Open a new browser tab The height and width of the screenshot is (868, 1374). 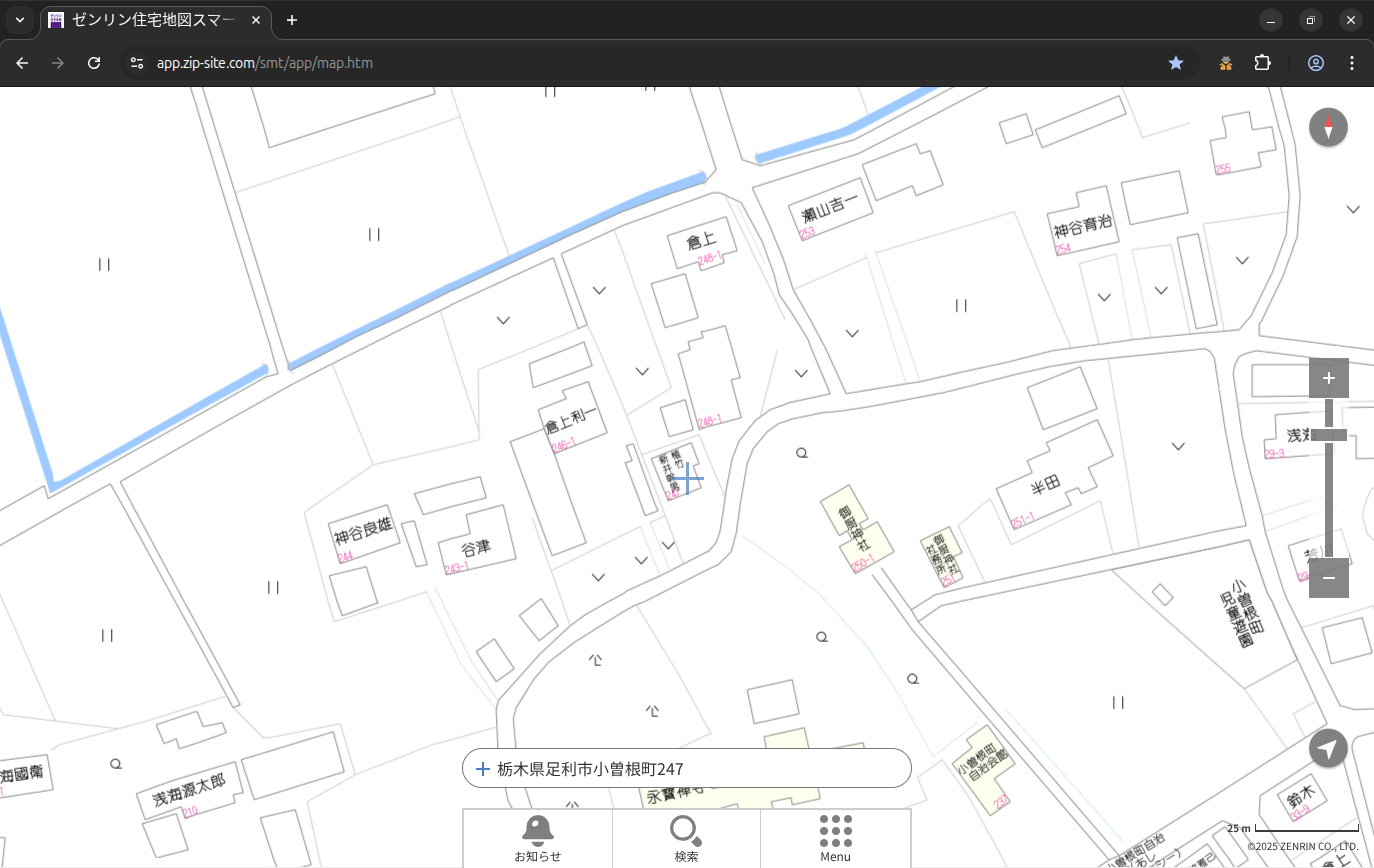292,20
